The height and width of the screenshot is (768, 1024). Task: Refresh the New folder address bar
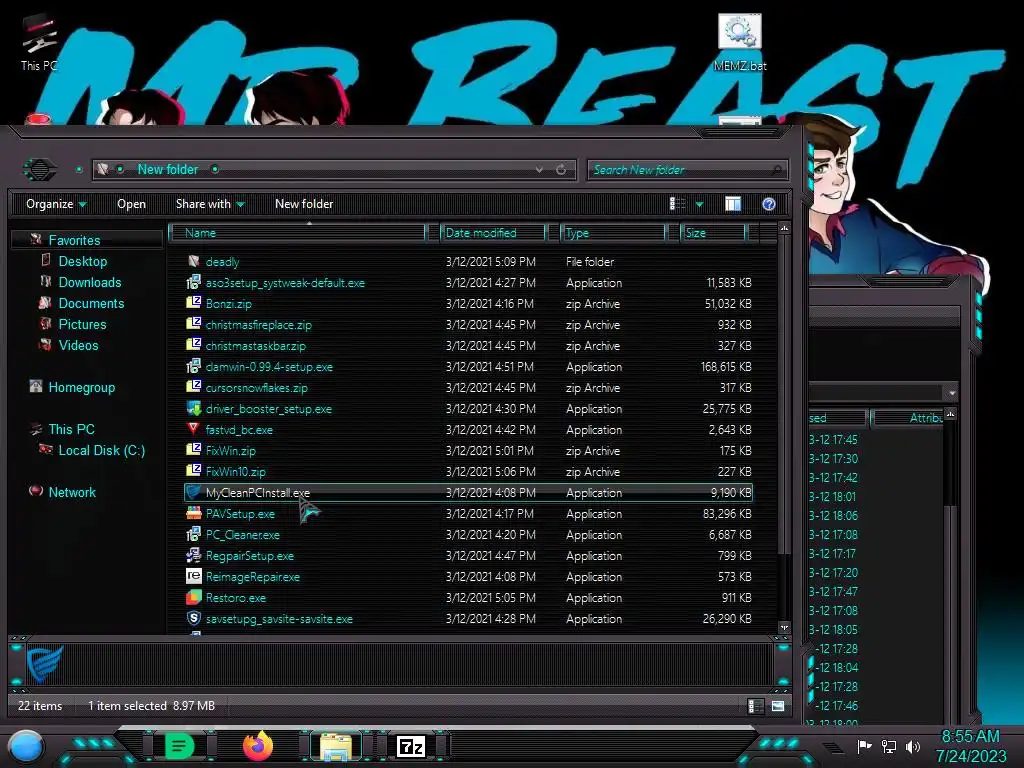[x=561, y=170]
